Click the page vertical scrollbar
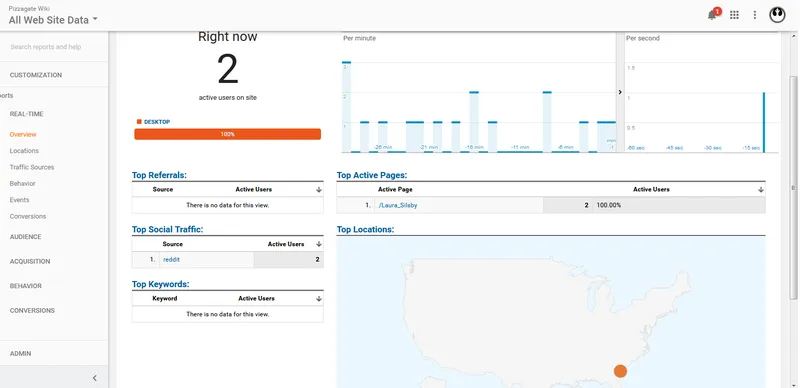The width and height of the screenshot is (800, 388). [793, 187]
